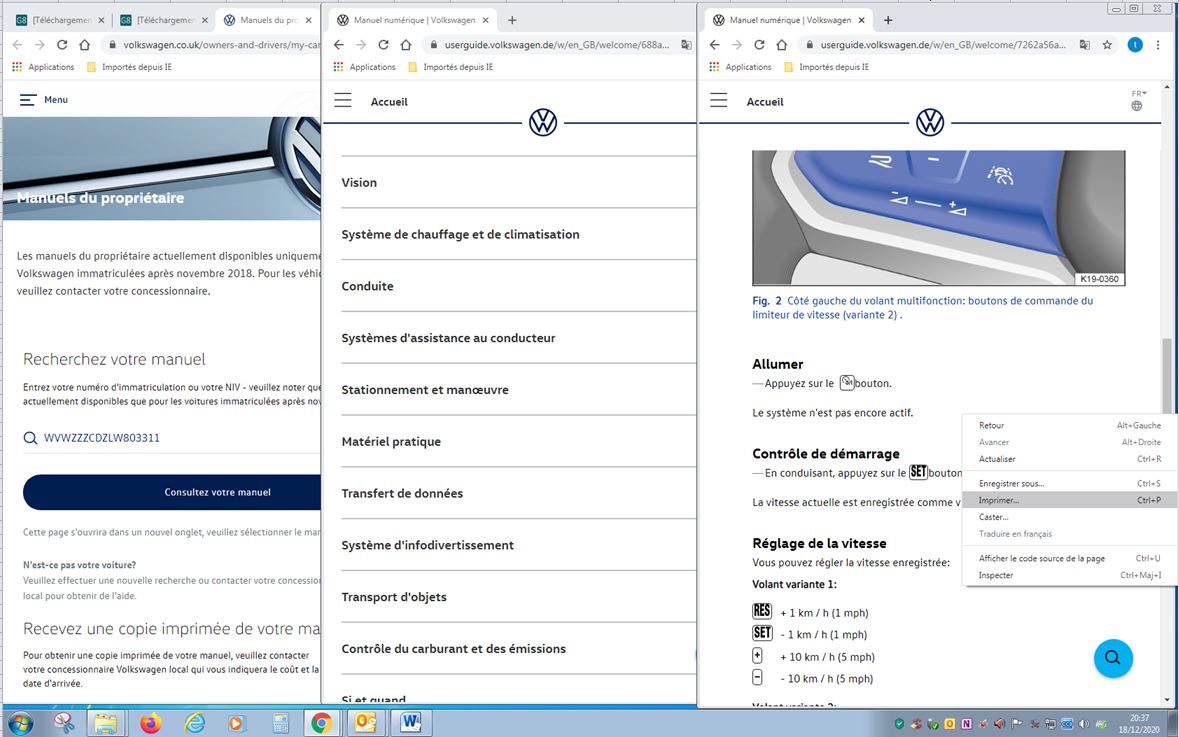1179x737 pixels.
Task: Select Afficher le code source de la page
Action: pos(1070,559)
